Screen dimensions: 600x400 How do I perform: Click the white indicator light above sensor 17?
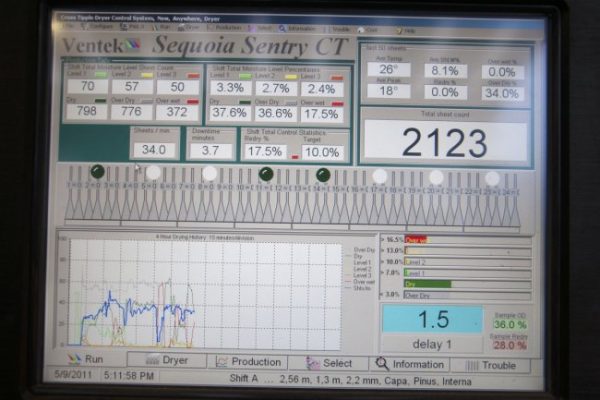click(x=380, y=176)
